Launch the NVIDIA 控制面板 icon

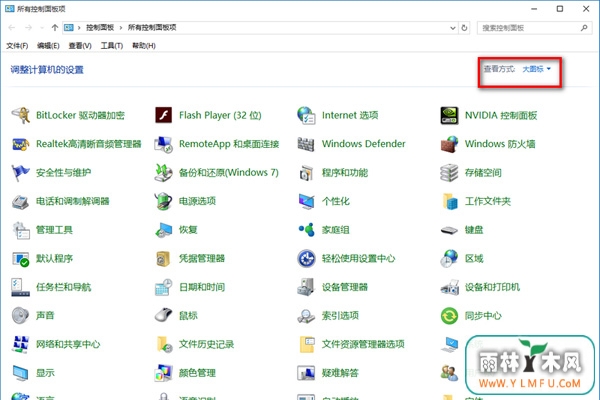[449, 115]
